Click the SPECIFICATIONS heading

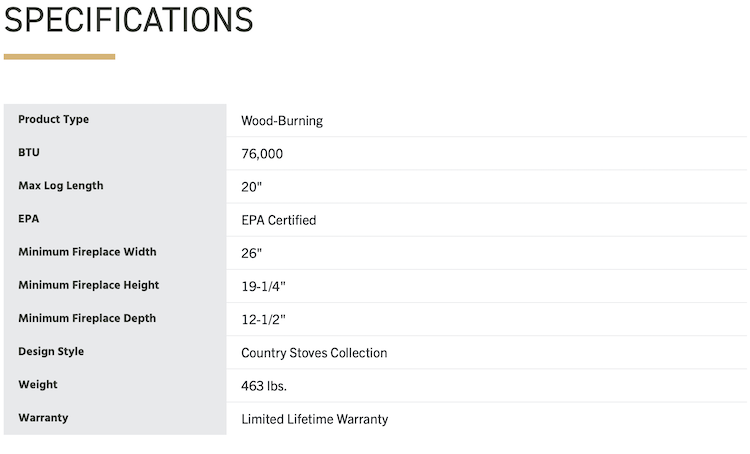128,19
